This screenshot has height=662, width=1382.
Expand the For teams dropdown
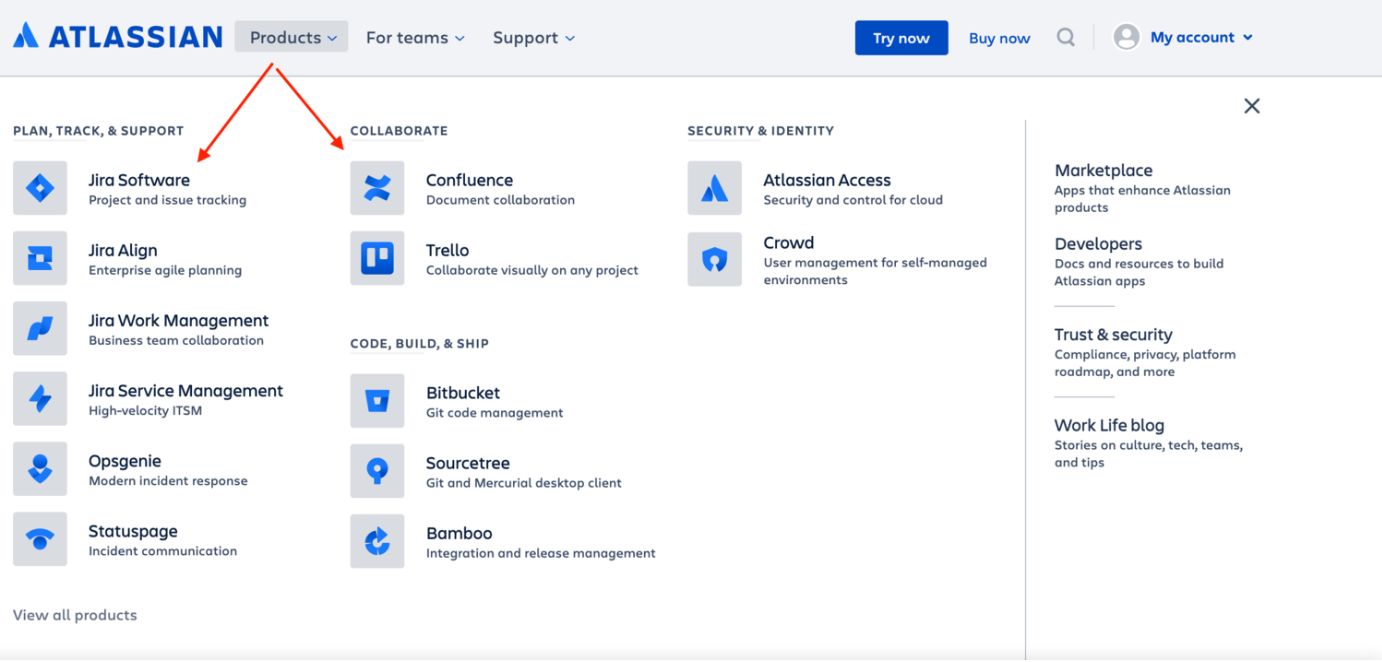(x=415, y=38)
